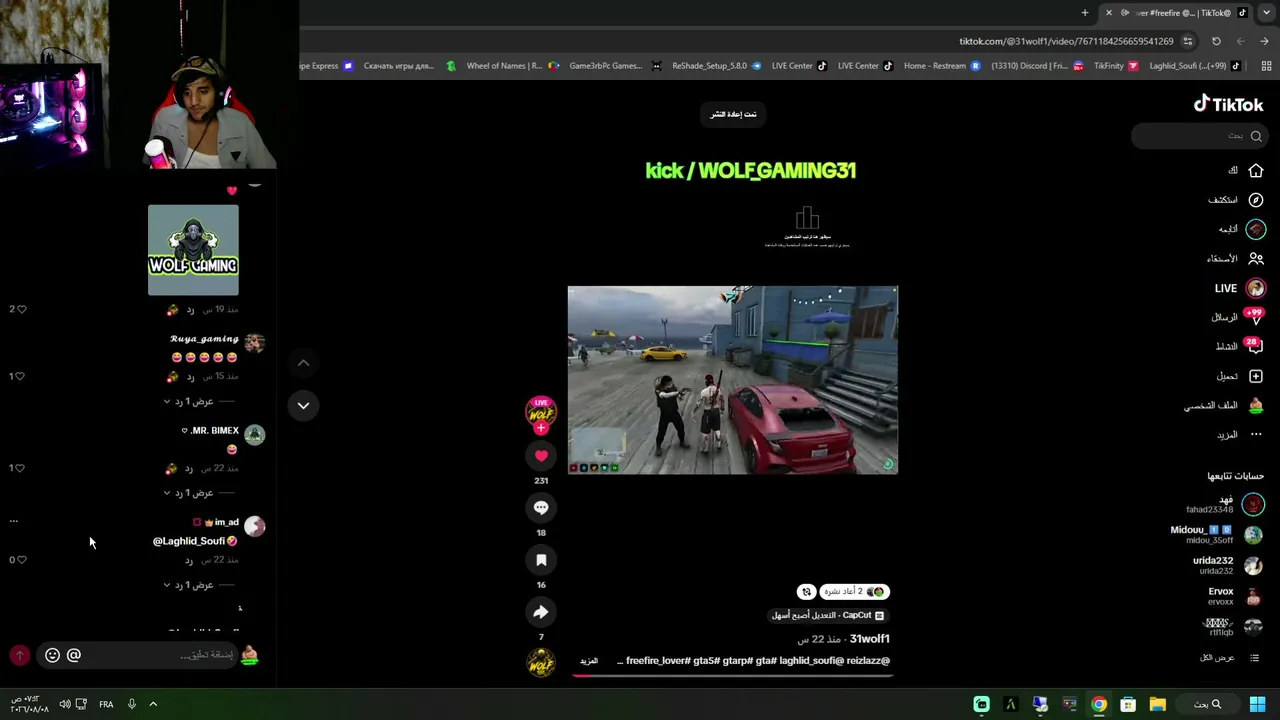Viewport: 1280px width, 720px height.
Task: Open the tab search dropdown in Chrome
Action: click(x=1267, y=12)
